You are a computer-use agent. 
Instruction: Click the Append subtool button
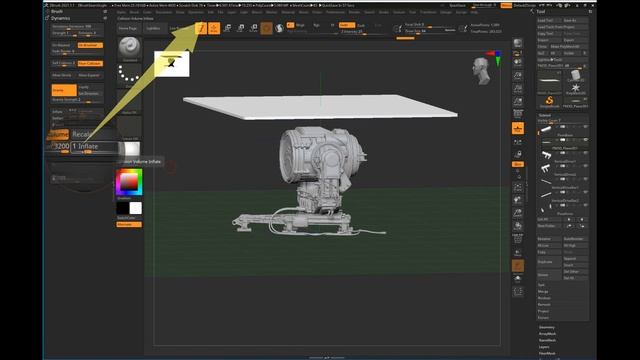(x=576, y=258)
